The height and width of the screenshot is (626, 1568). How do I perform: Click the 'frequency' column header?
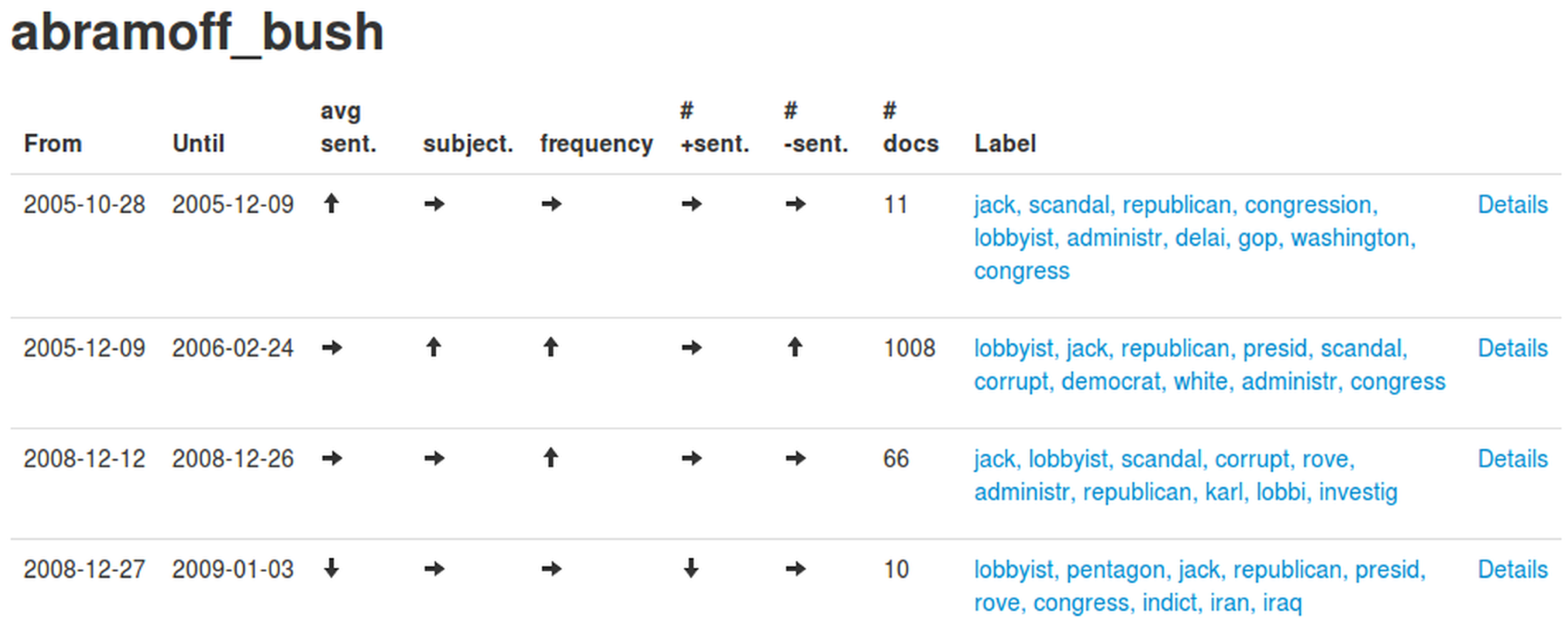click(x=596, y=143)
